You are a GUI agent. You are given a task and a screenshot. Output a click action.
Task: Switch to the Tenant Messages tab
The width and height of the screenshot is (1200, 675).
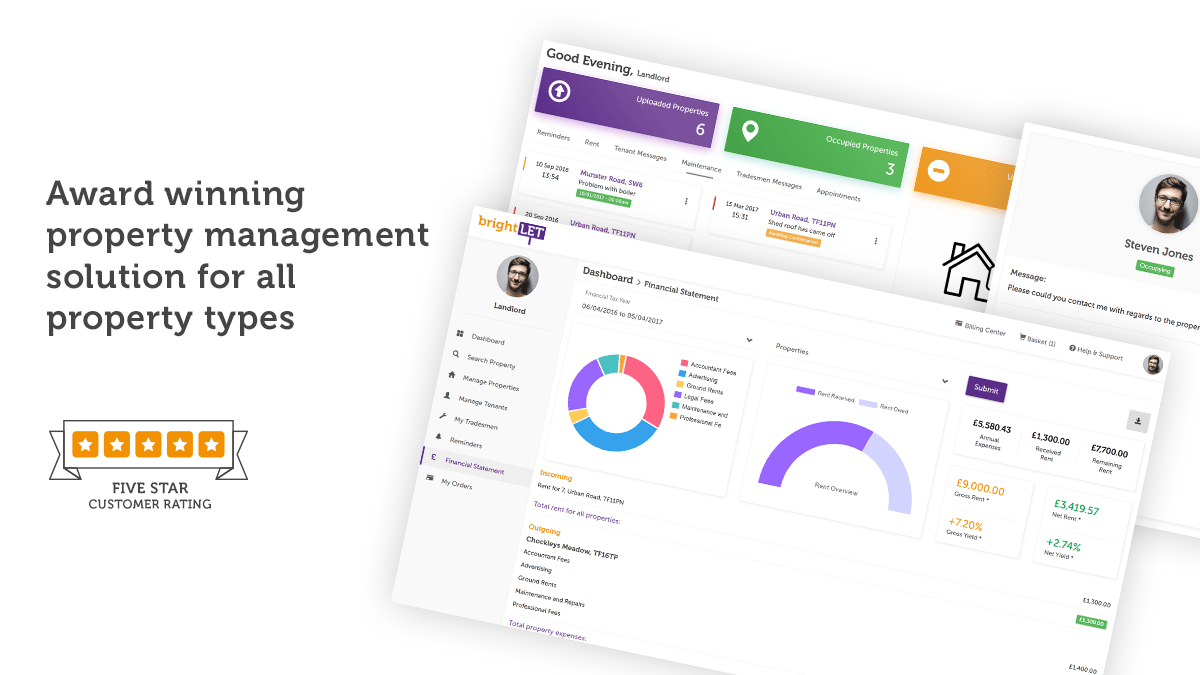640,152
